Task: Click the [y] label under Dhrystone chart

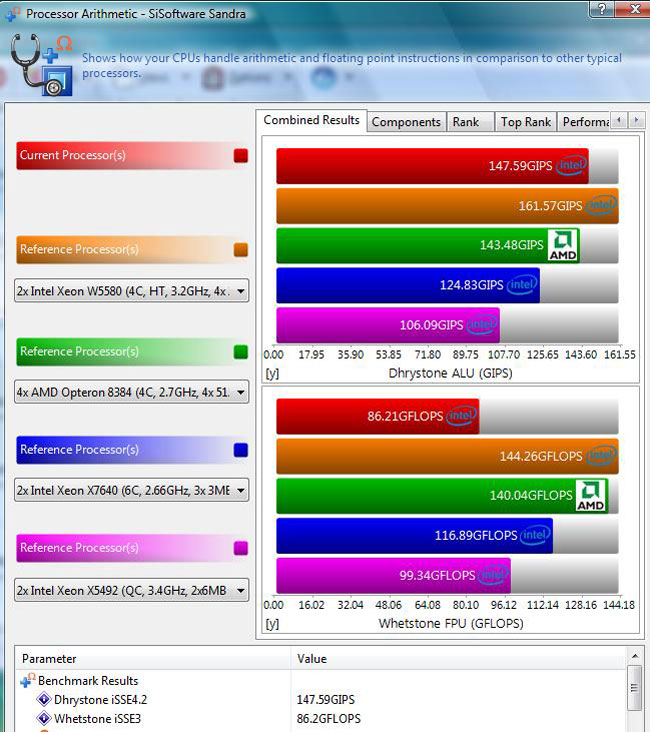Action: pyautogui.click(x=272, y=373)
